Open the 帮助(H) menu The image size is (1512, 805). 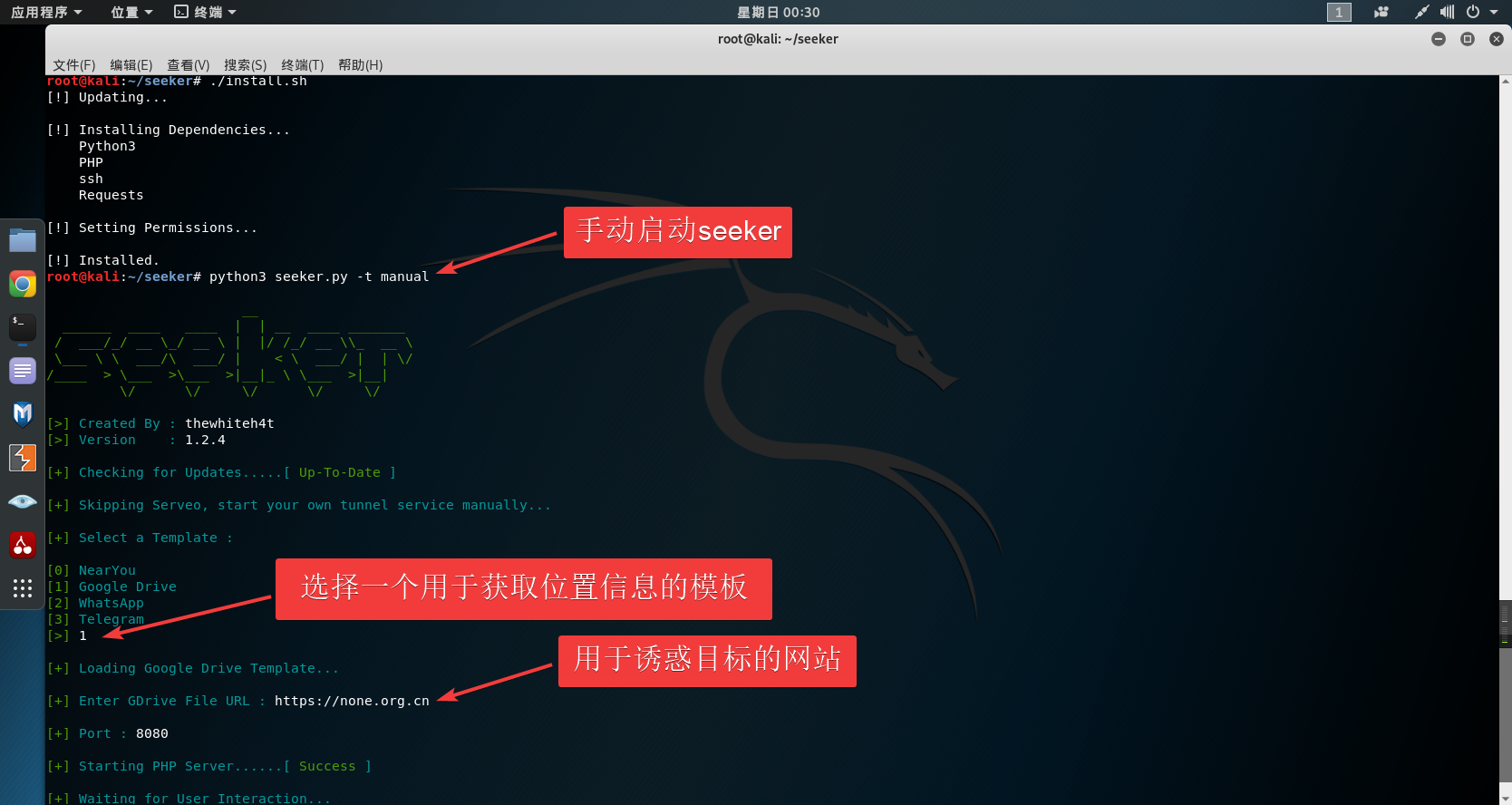360,64
